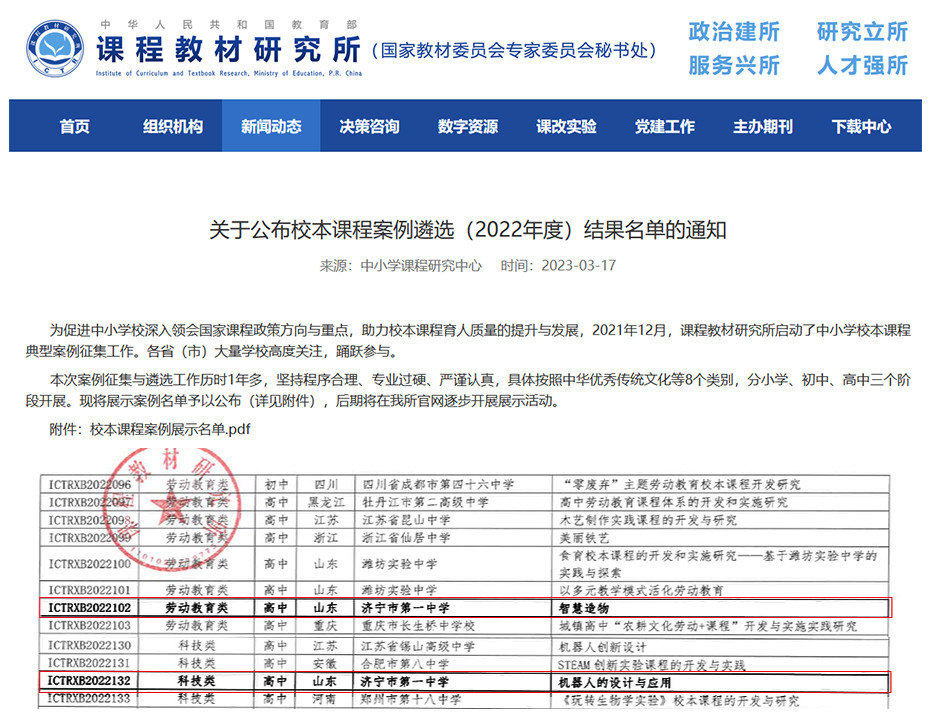Click the 课程教材研究所 site title
Viewport: 931px width, 723px height.
point(229,49)
